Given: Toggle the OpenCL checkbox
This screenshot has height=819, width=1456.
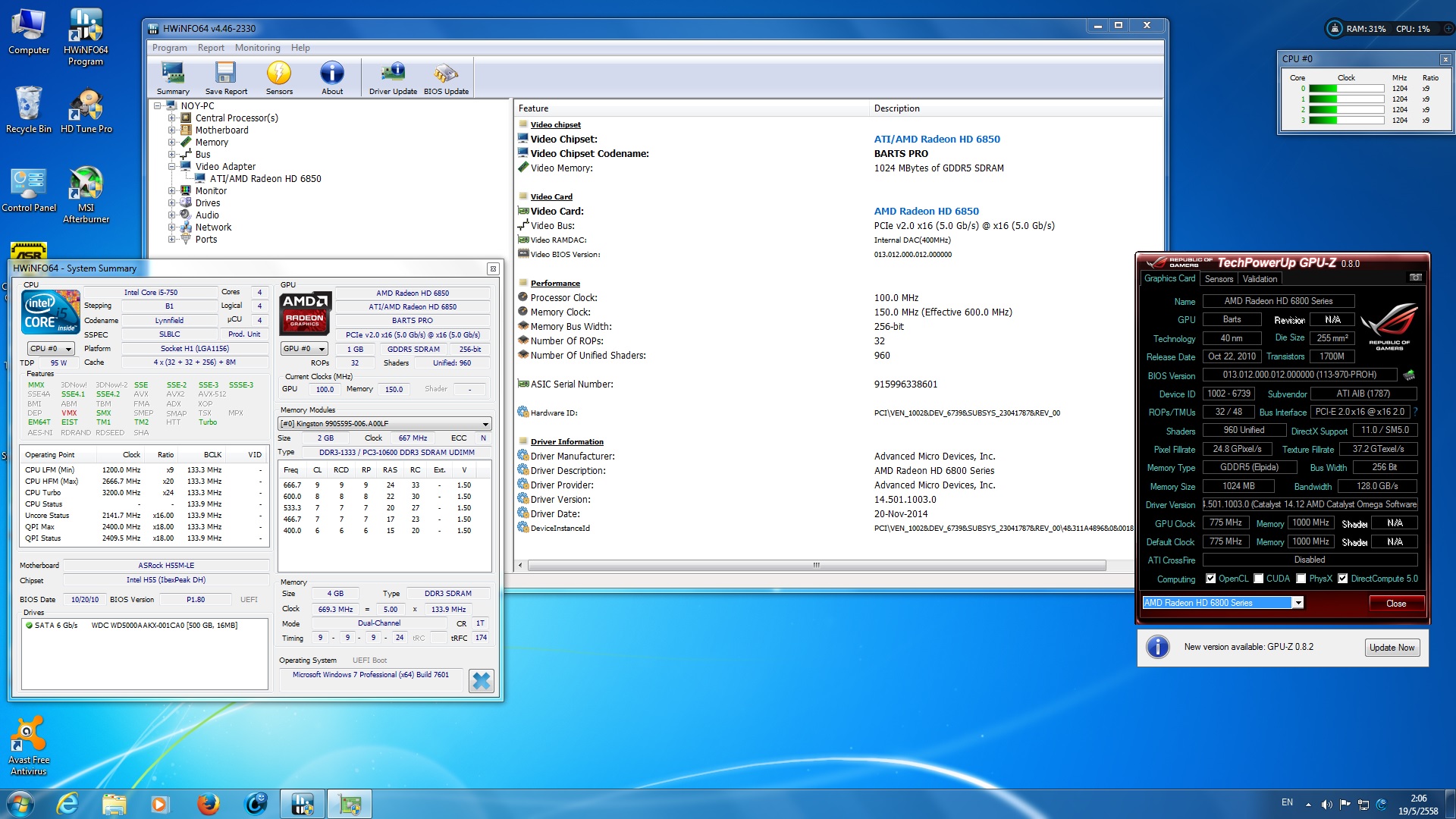Looking at the screenshot, I should coord(1211,579).
